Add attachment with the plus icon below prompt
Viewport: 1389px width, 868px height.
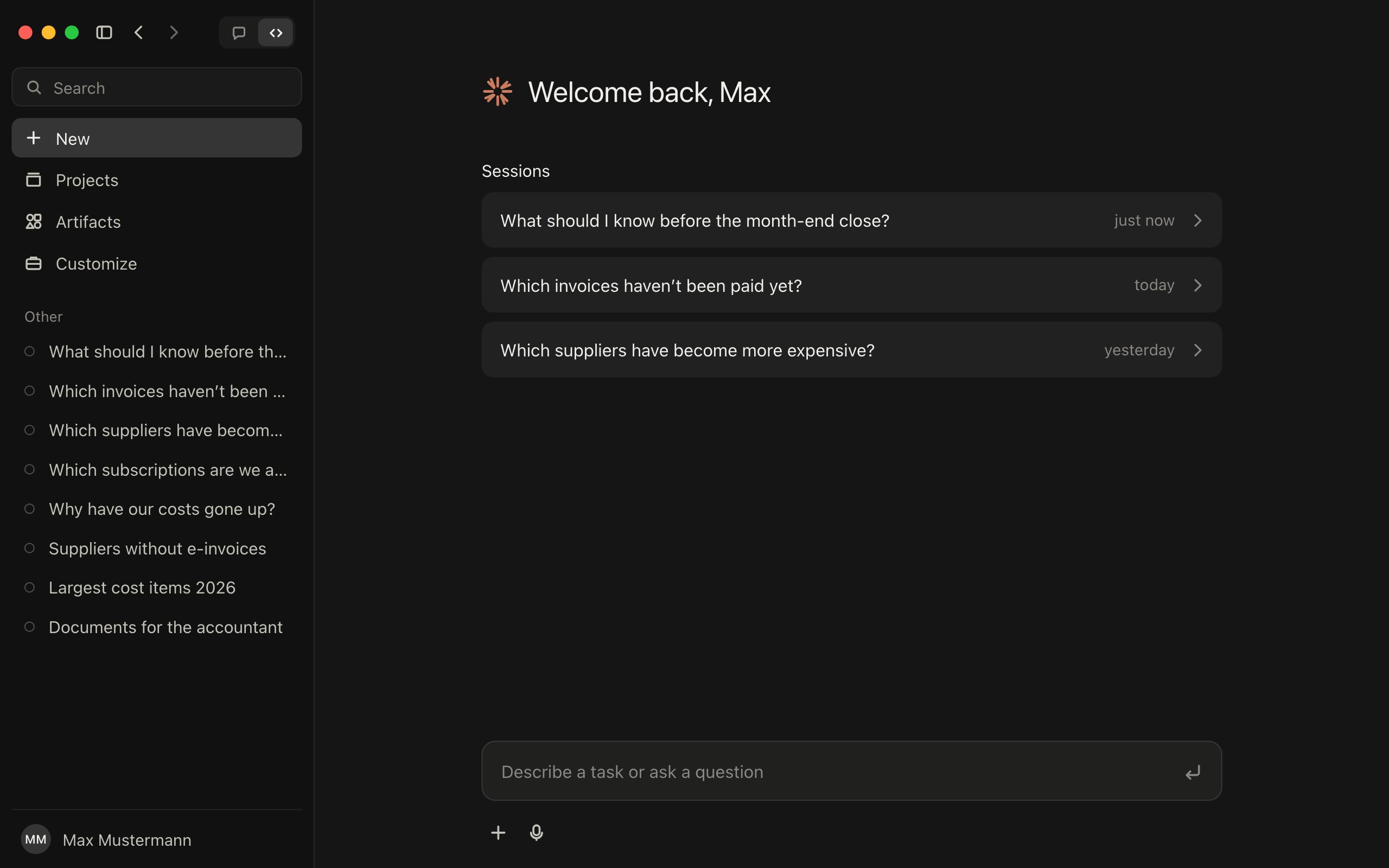pos(498,832)
